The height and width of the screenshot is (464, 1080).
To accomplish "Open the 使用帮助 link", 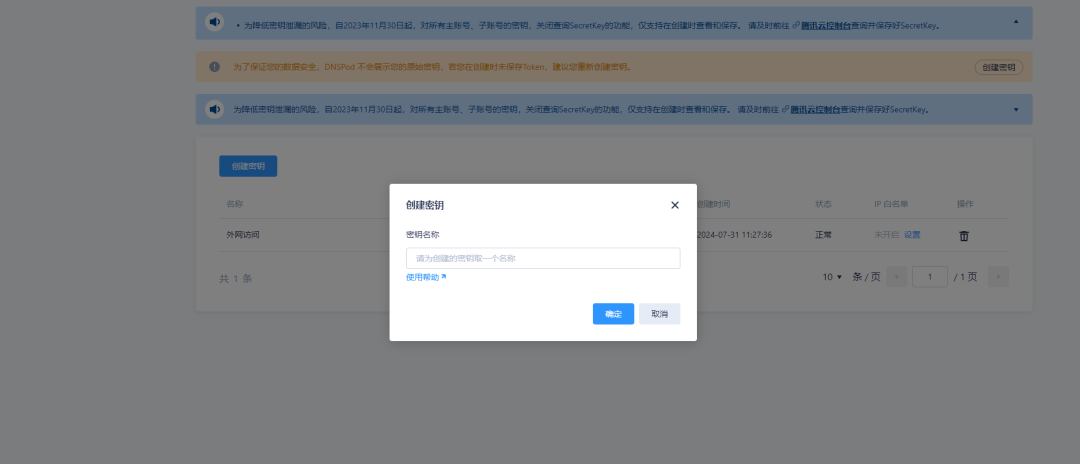I will tap(426, 277).
